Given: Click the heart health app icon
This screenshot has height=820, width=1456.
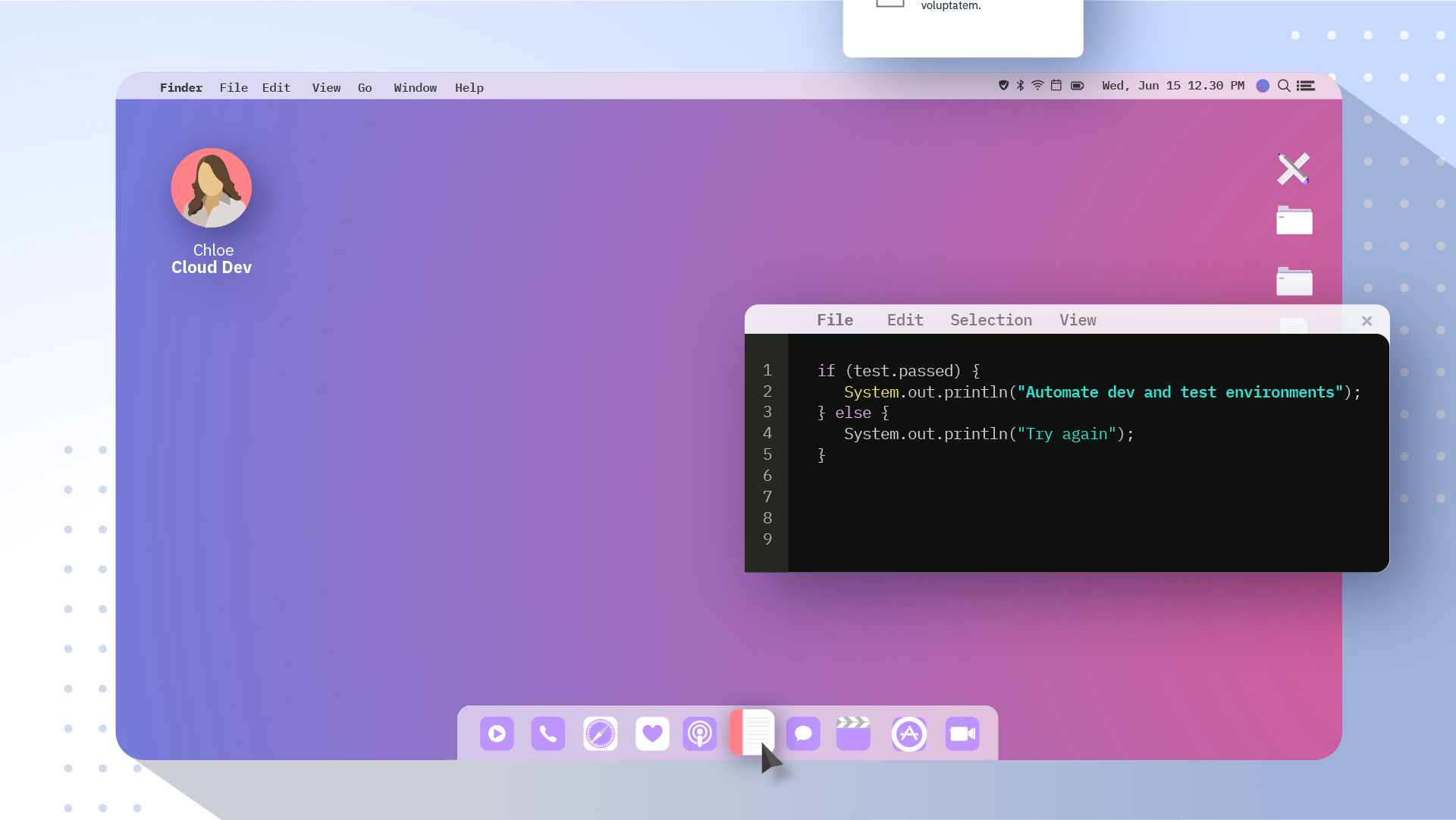Looking at the screenshot, I should pos(652,734).
